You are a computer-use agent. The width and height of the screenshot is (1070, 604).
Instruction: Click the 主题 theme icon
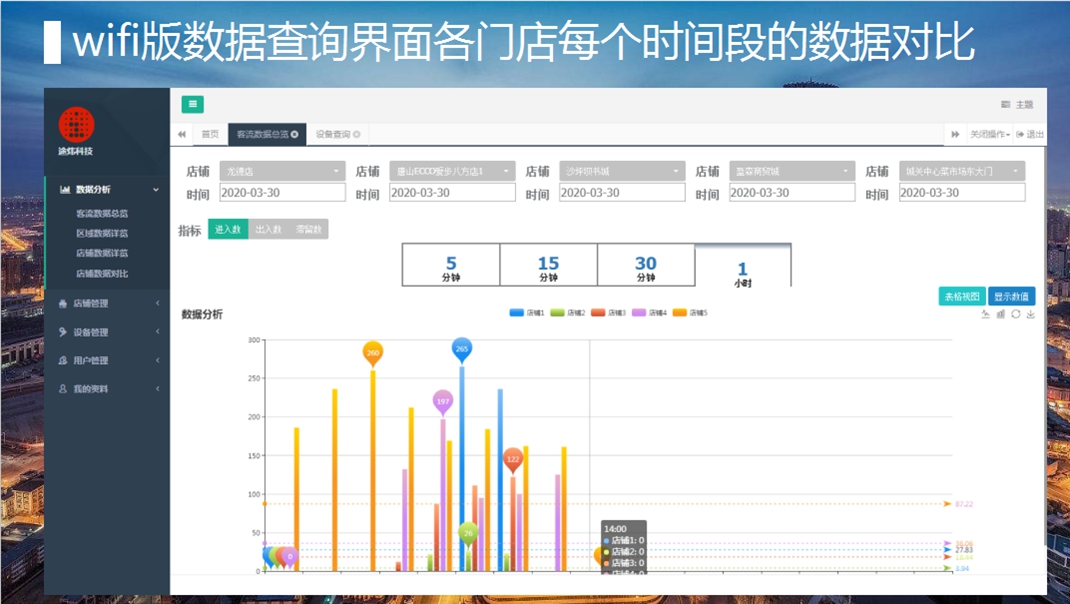click(x=1005, y=104)
